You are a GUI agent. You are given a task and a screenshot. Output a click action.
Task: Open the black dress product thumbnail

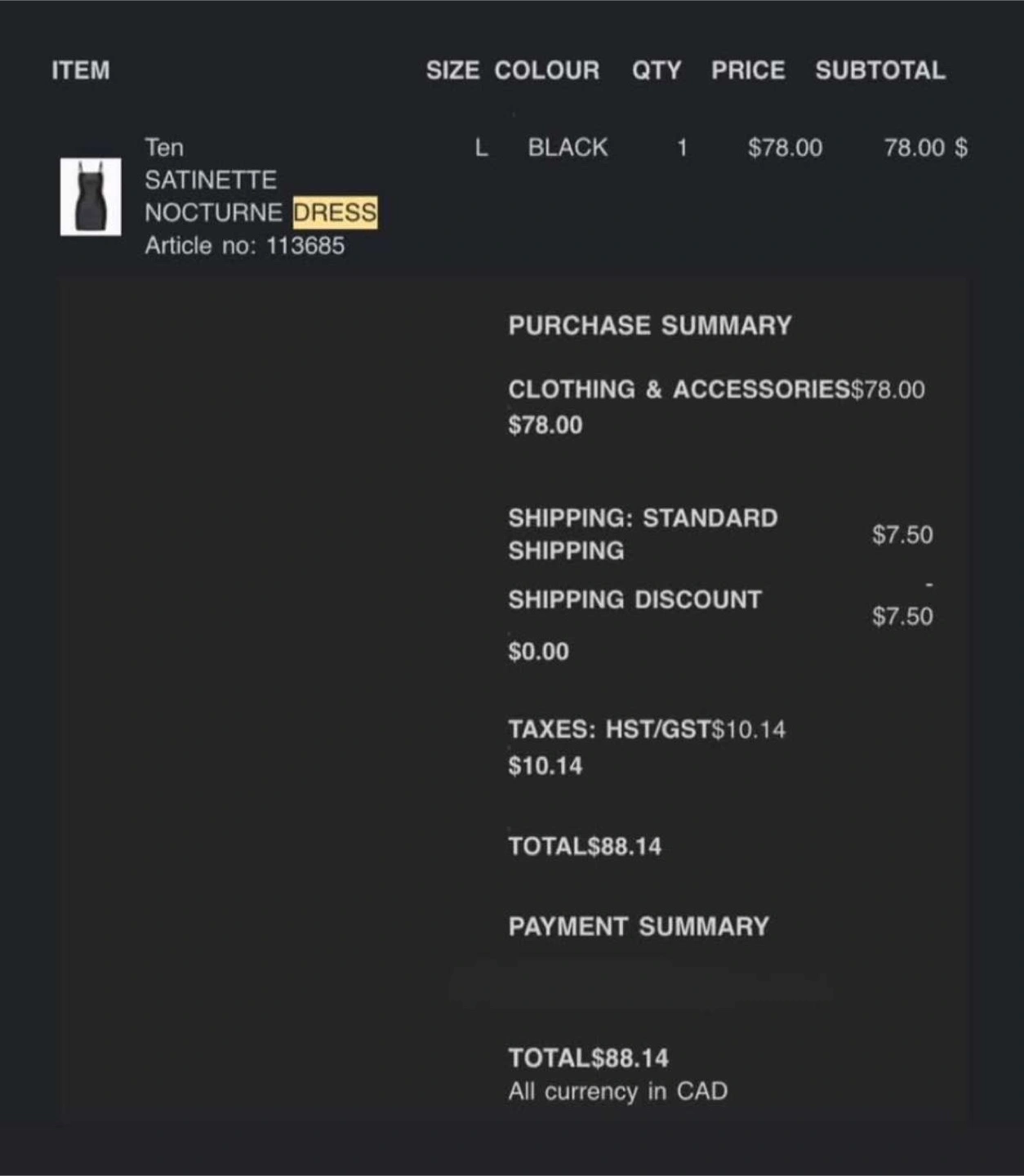(91, 197)
